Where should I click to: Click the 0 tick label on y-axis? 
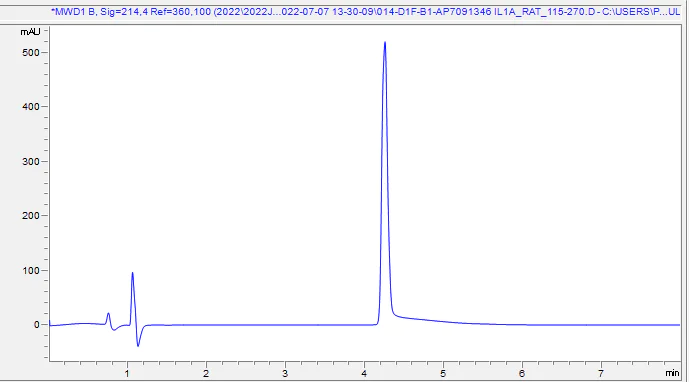click(x=37, y=325)
